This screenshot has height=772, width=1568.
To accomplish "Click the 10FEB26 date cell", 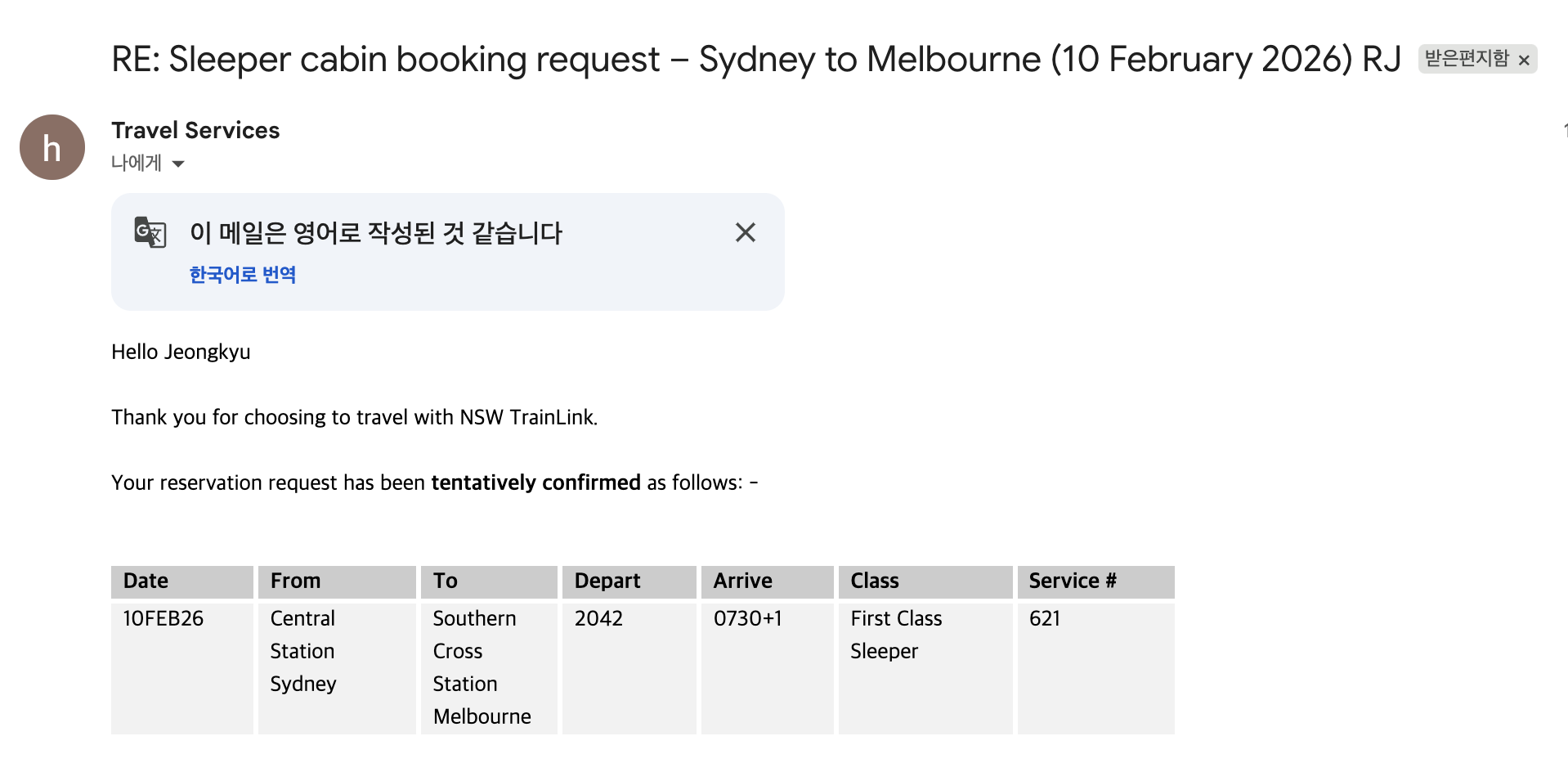I will coord(164,618).
